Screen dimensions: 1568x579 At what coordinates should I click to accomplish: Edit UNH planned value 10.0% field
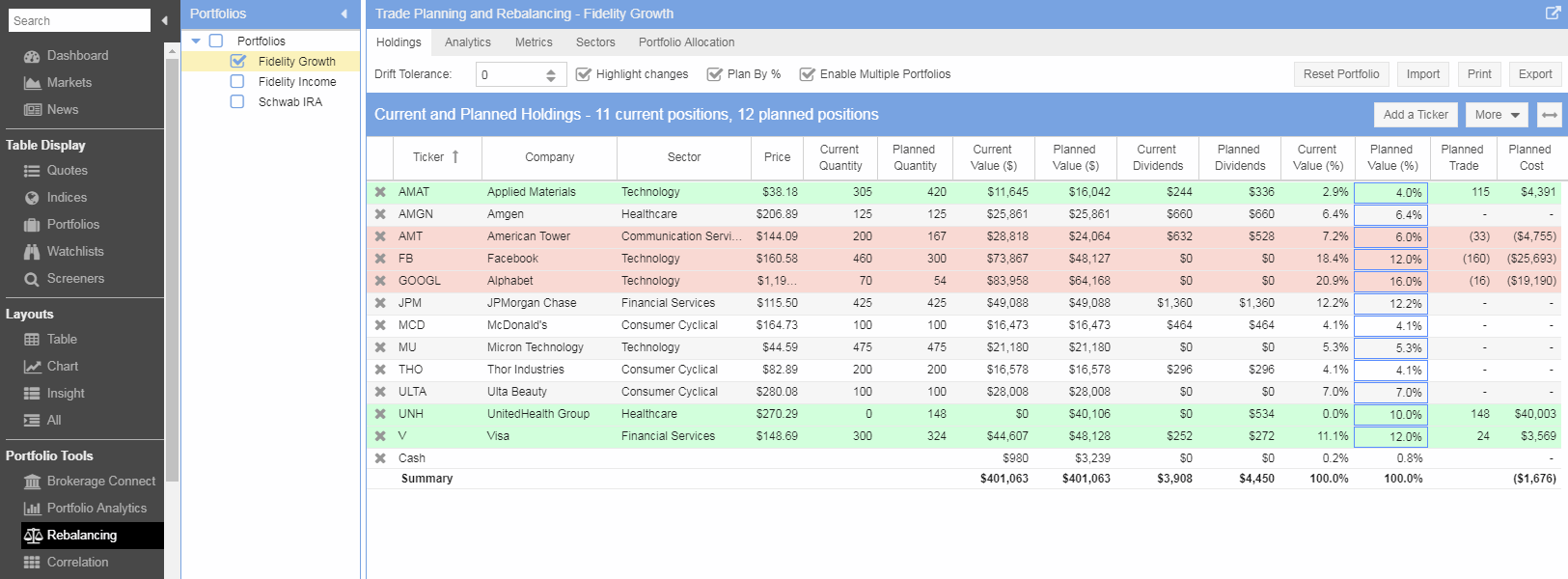coord(1390,415)
